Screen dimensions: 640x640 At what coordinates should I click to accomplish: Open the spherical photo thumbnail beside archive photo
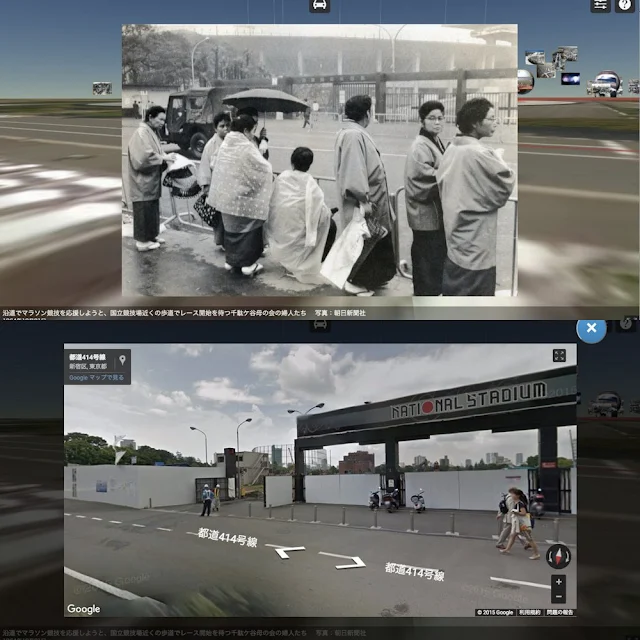[525, 81]
